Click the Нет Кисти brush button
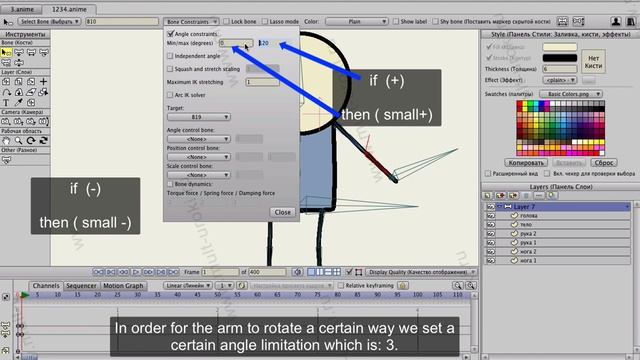The width and height of the screenshot is (640, 360). pyautogui.click(x=593, y=62)
